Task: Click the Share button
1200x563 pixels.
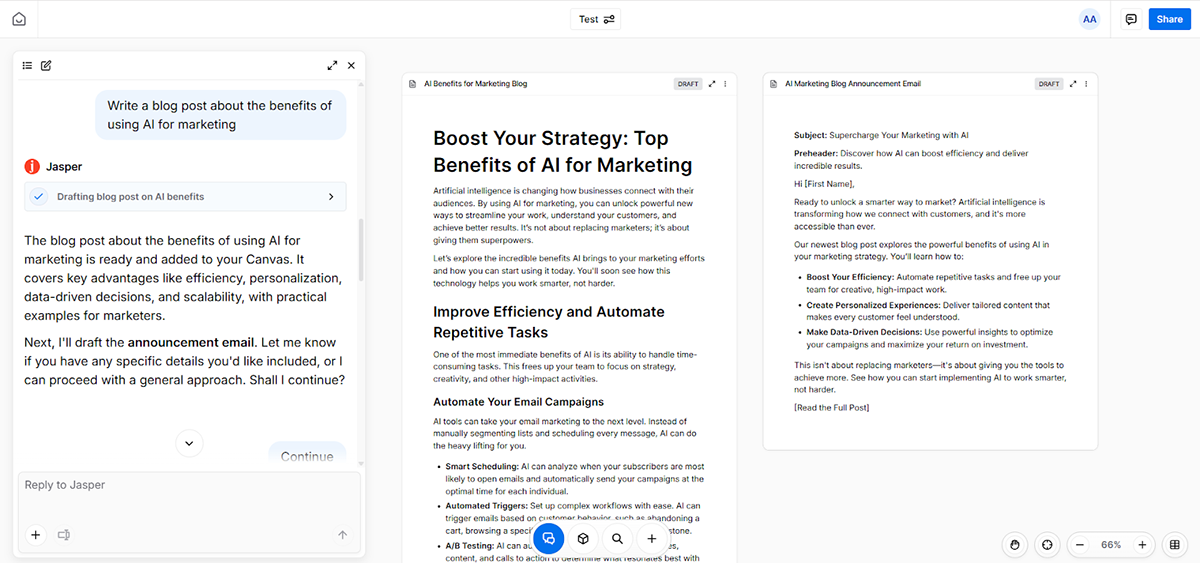Action: click(x=1169, y=19)
